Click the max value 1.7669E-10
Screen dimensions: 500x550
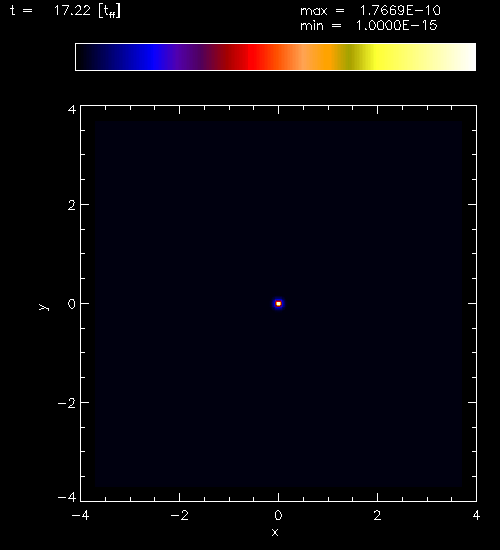click(x=400, y=11)
